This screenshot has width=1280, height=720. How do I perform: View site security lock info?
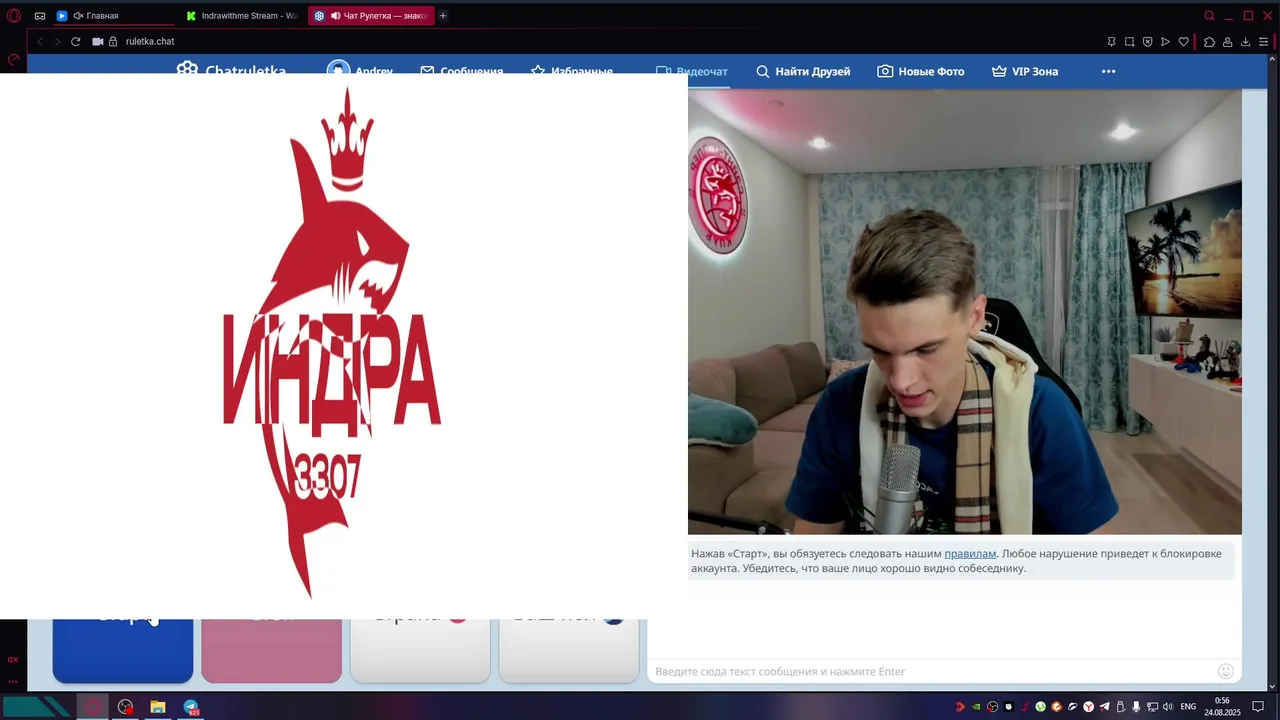[113, 42]
